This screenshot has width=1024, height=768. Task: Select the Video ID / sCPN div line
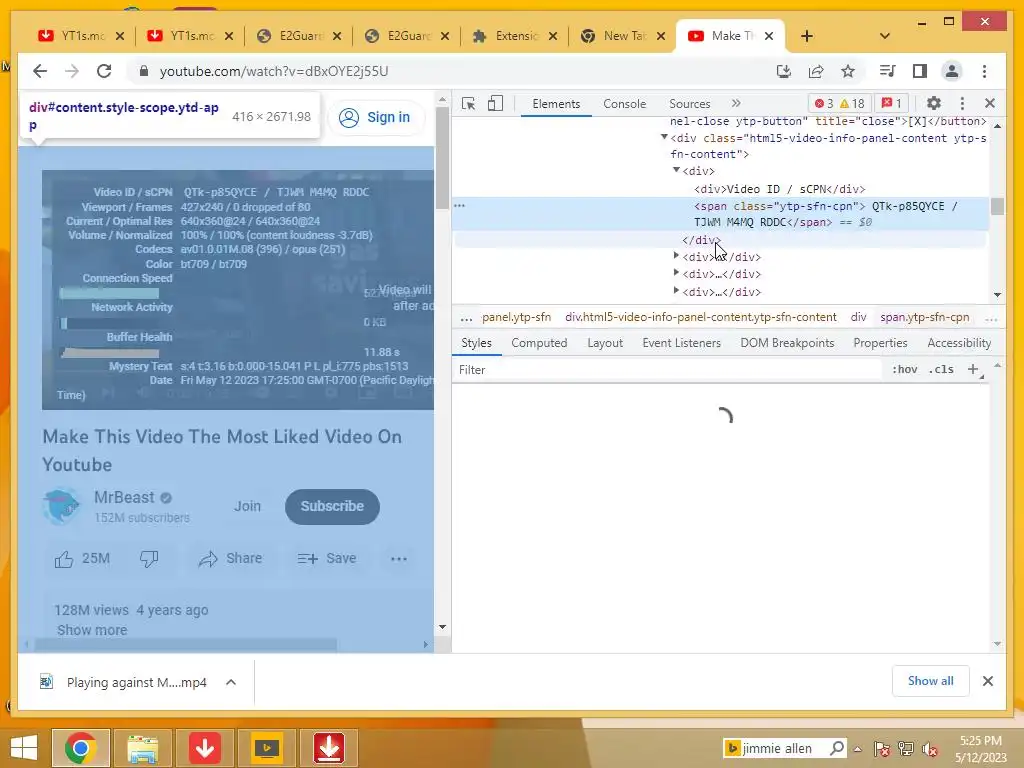coord(780,189)
